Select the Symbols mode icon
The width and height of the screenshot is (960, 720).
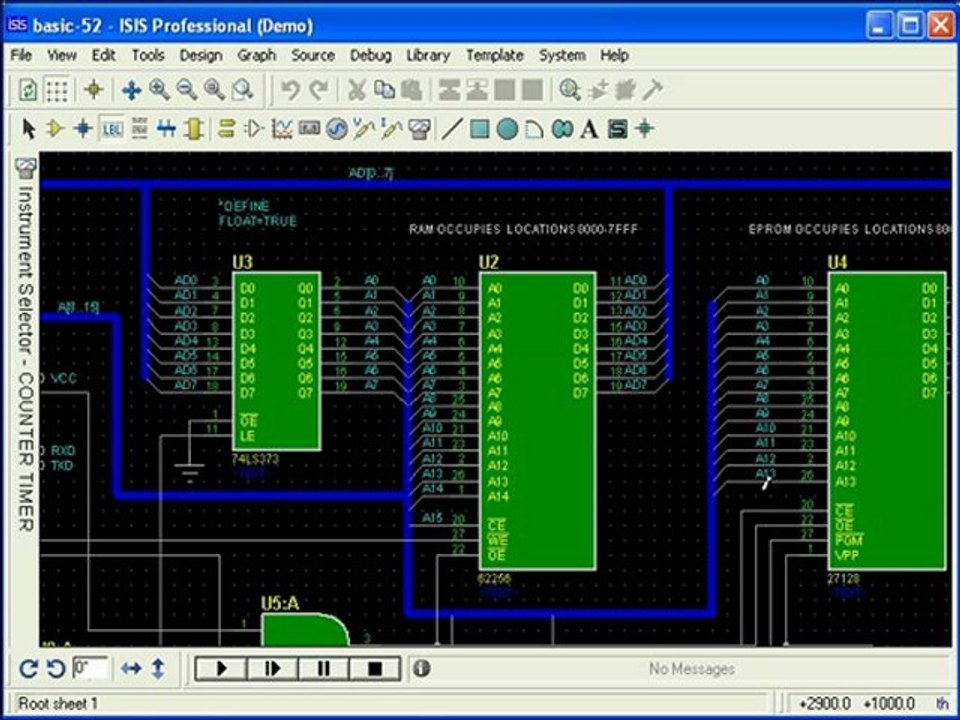[x=617, y=129]
